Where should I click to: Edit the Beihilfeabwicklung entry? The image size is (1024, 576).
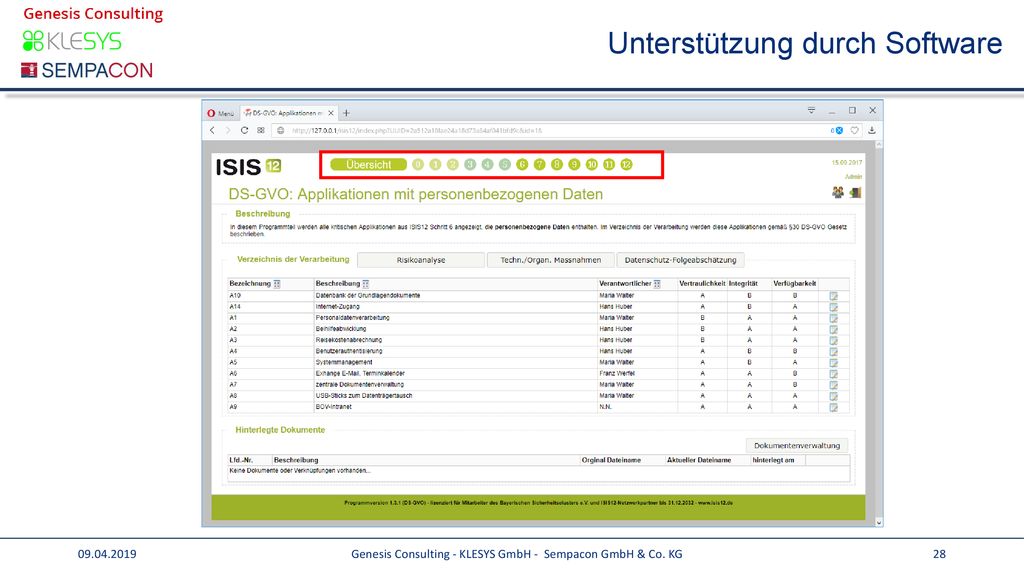pos(833,329)
